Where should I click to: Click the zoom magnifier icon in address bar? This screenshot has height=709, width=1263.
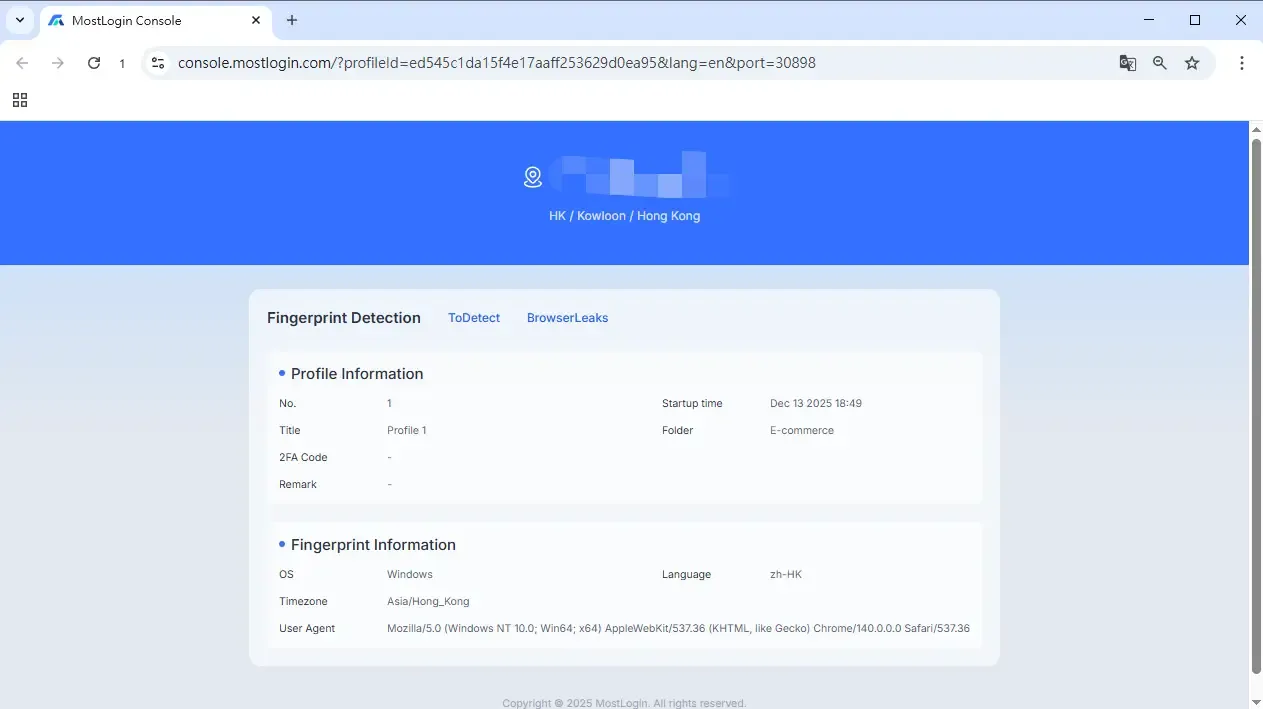pos(1160,62)
